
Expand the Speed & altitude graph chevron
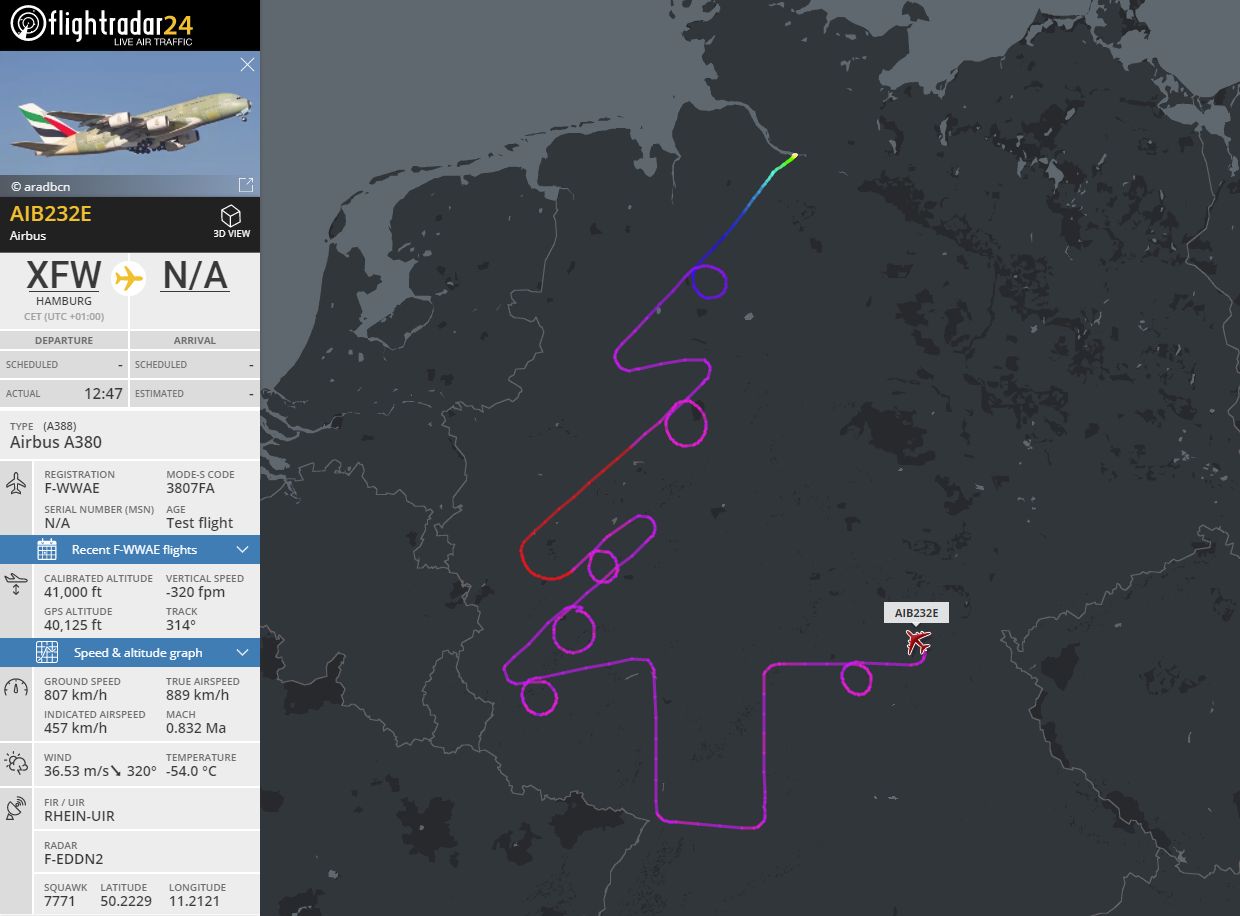242,653
